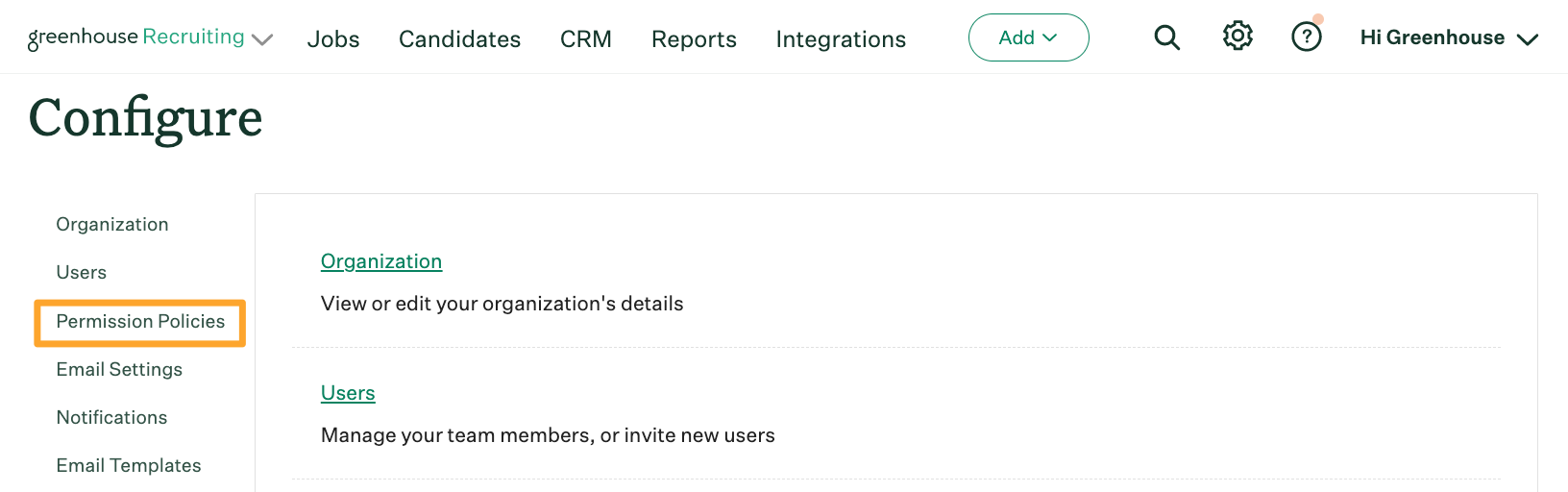Image resolution: width=1568 pixels, height=492 pixels.
Task: Select Email Settings in the sidebar
Action: pyautogui.click(x=119, y=370)
